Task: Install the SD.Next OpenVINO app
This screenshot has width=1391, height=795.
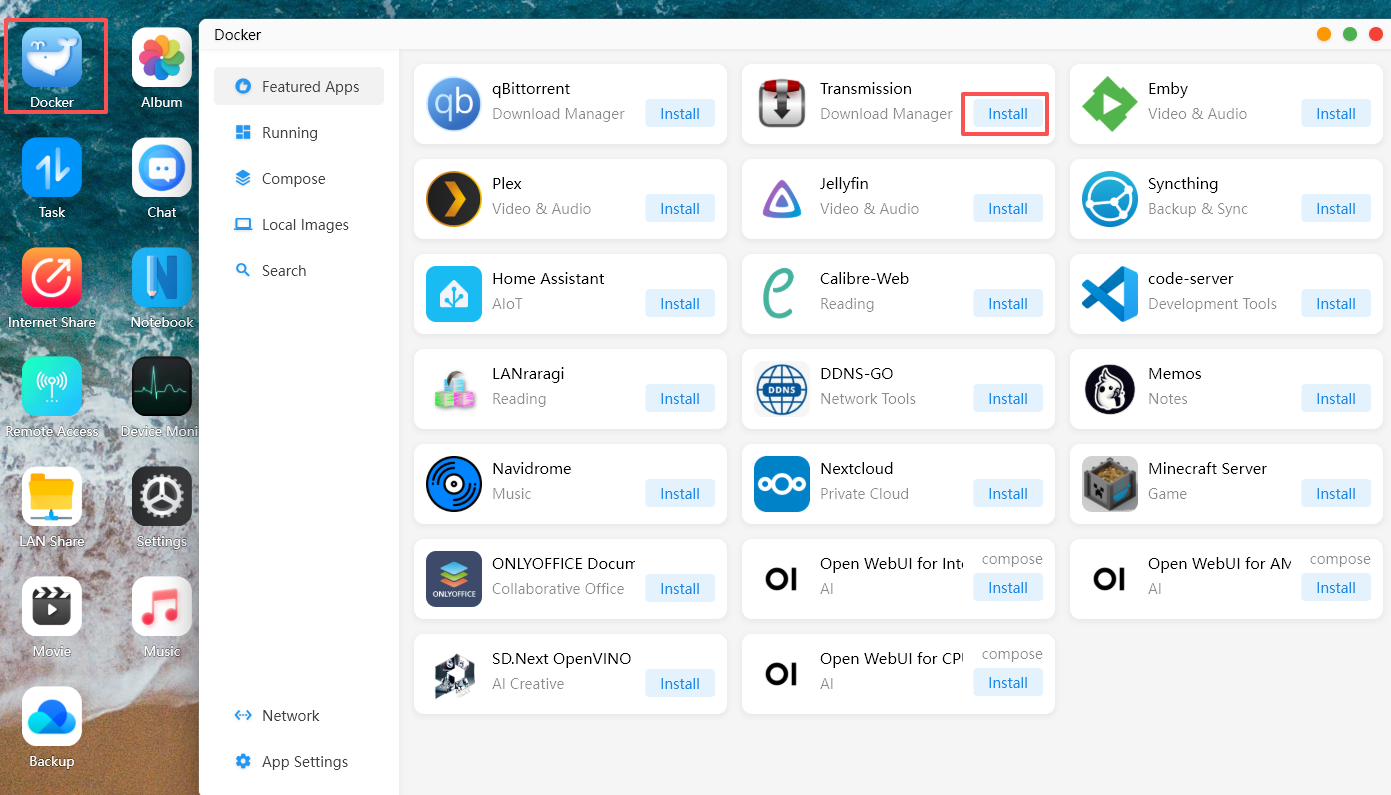Action: [x=680, y=684]
